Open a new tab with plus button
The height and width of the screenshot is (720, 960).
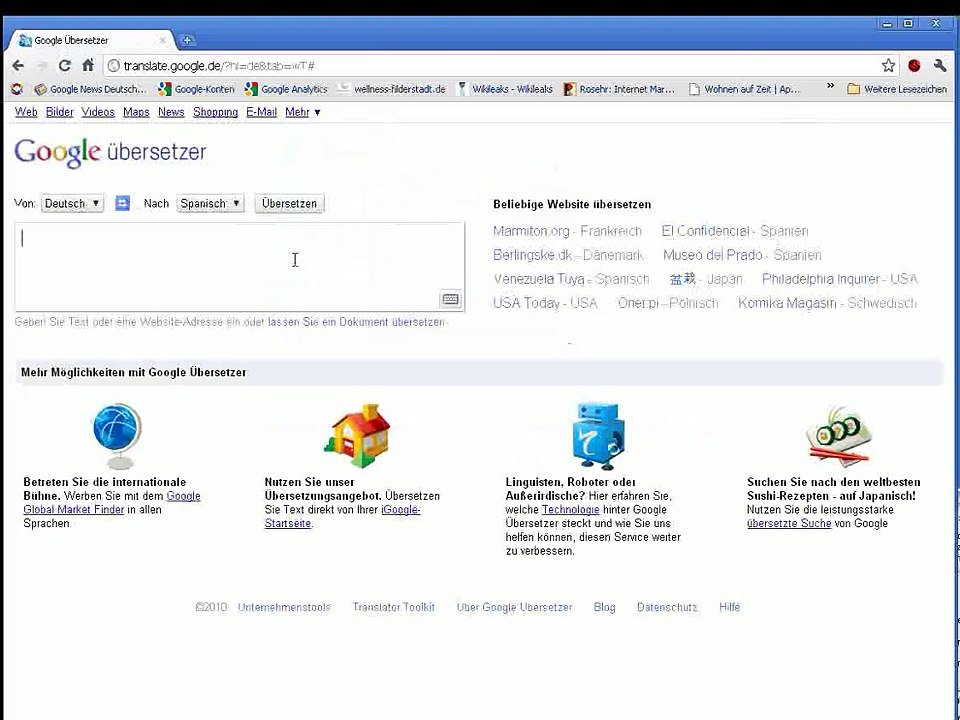(x=187, y=40)
